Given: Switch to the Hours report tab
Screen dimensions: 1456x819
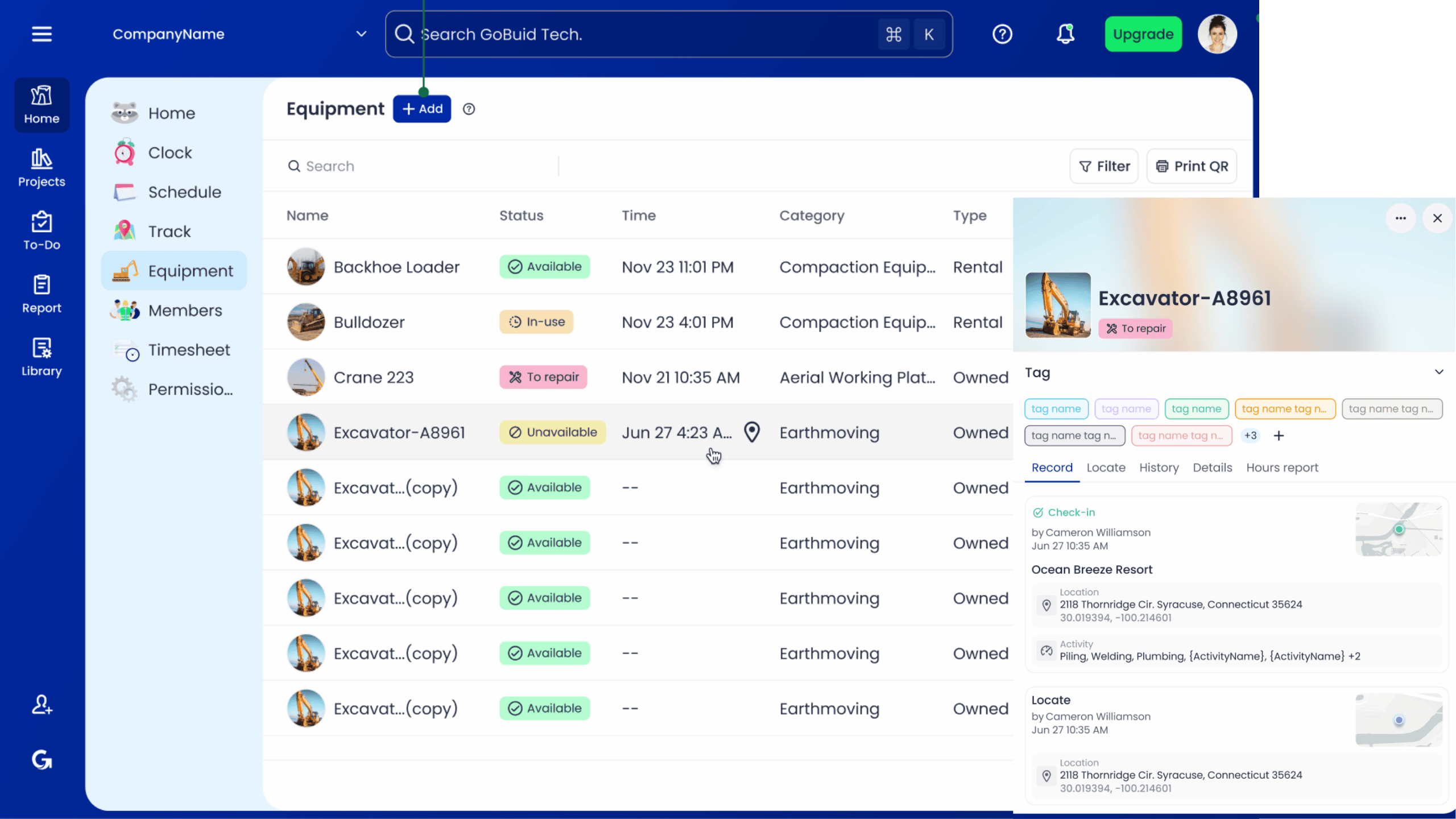Looking at the screenshot, I should point(1282,468).
